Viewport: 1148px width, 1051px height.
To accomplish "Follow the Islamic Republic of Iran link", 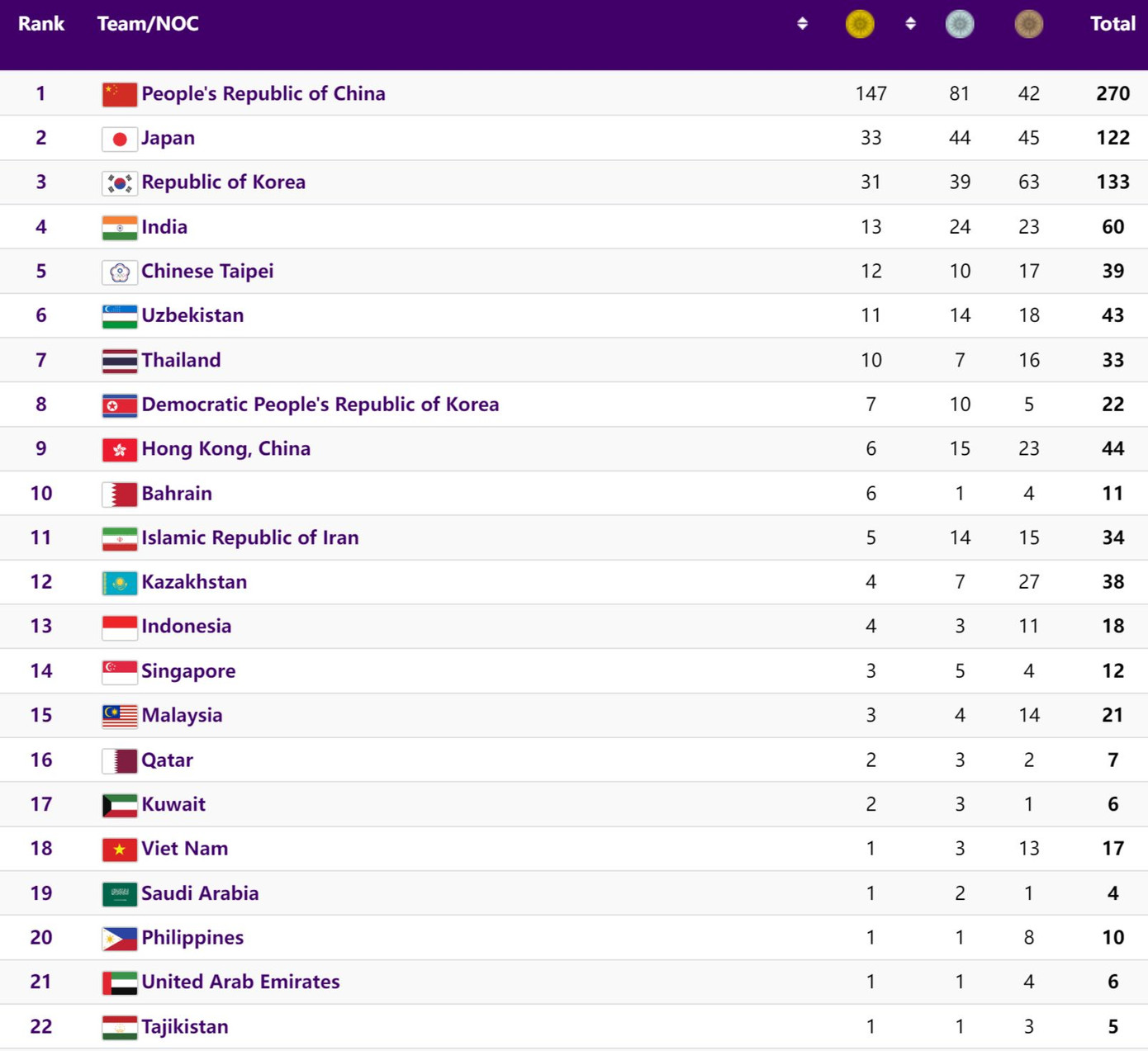I will [x=249, y=537].
